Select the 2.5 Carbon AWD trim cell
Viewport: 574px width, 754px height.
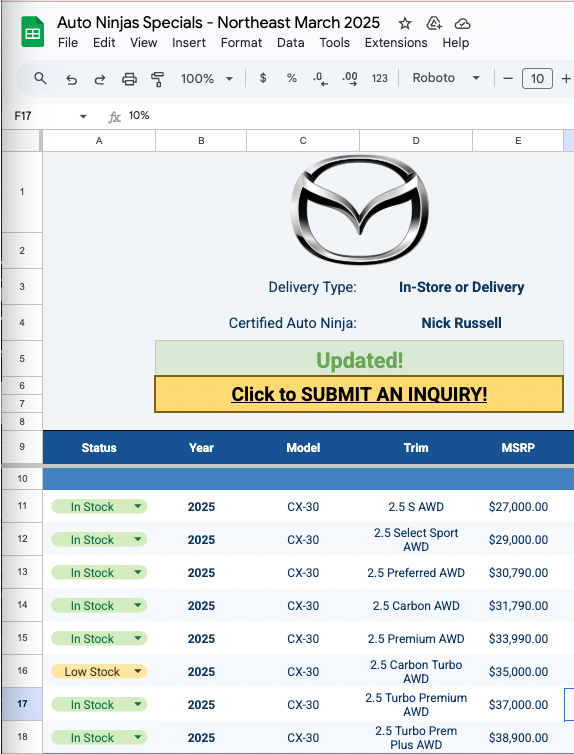click(416, 605)
